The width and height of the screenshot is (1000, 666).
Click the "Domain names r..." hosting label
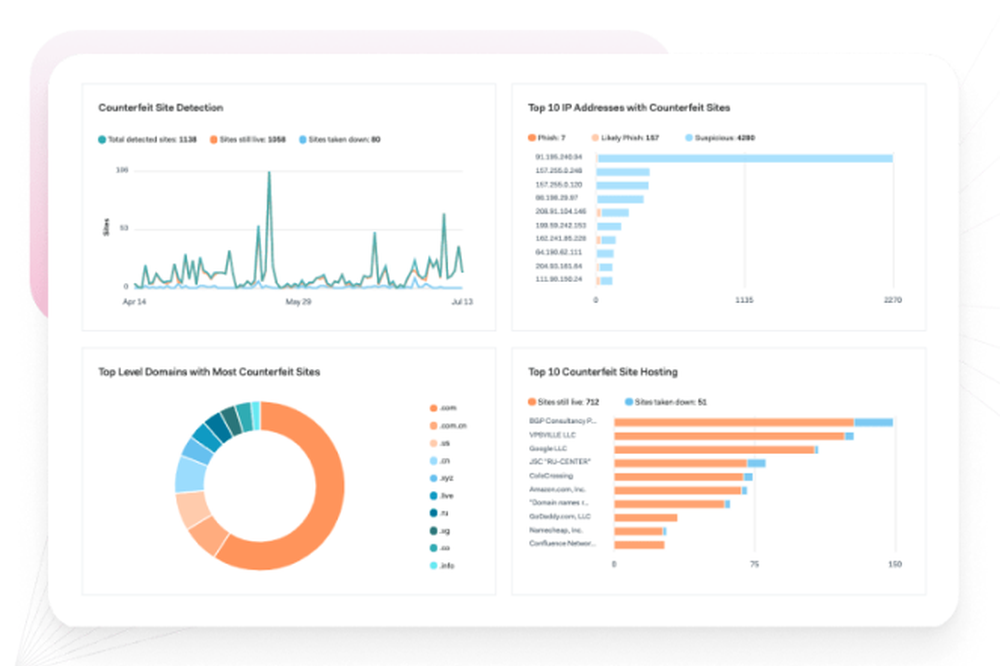[559, 503]
